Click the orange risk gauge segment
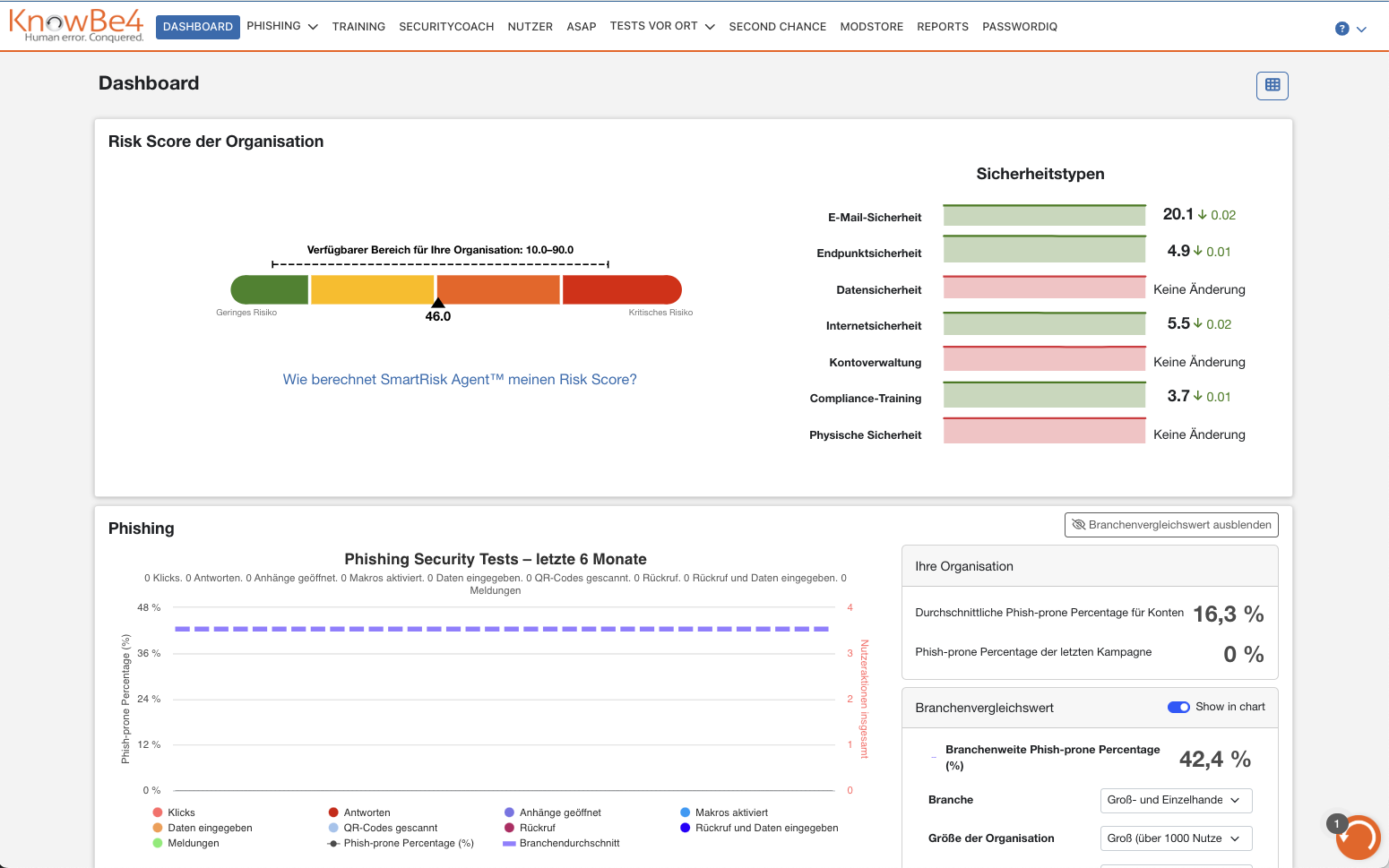Screen dimensions: 1389x868 (498, 290)
